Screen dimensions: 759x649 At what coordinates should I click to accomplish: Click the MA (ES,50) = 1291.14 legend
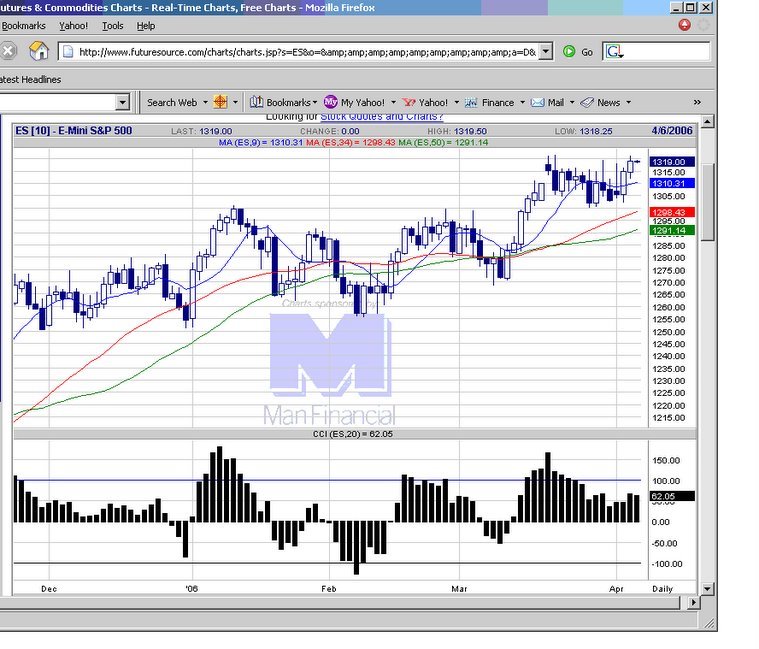pyautogui.click(x=443, y=143)
